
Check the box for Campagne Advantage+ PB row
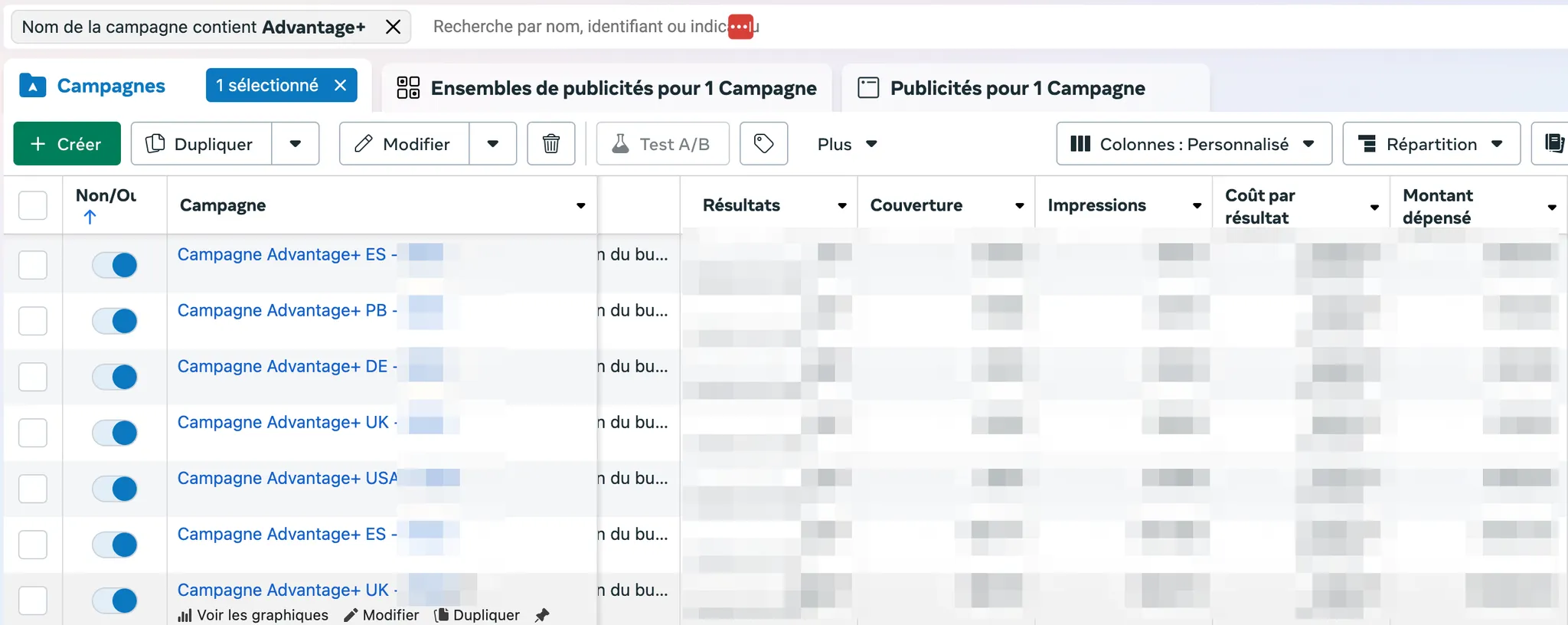click(33, 321)
